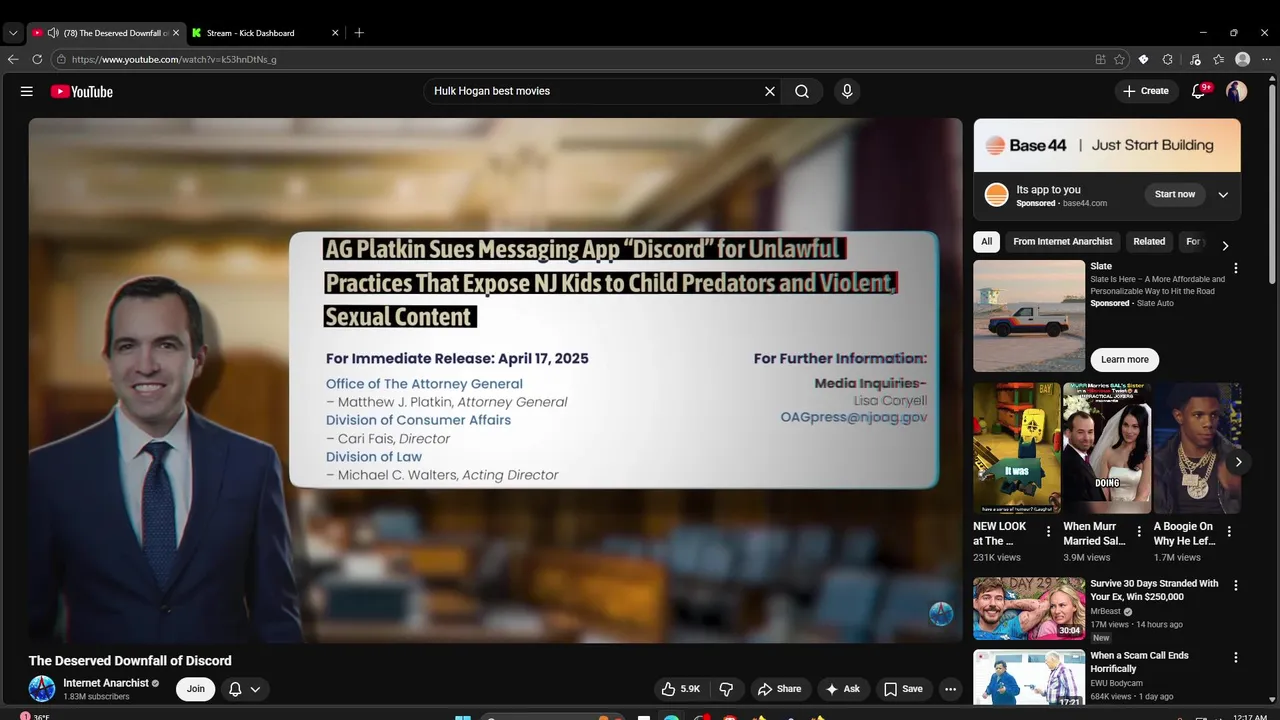Open the install-app icon in address bar
The width and height of the screenshot is (1280, 720).
pyautogui.click(x=1101, y=59)
